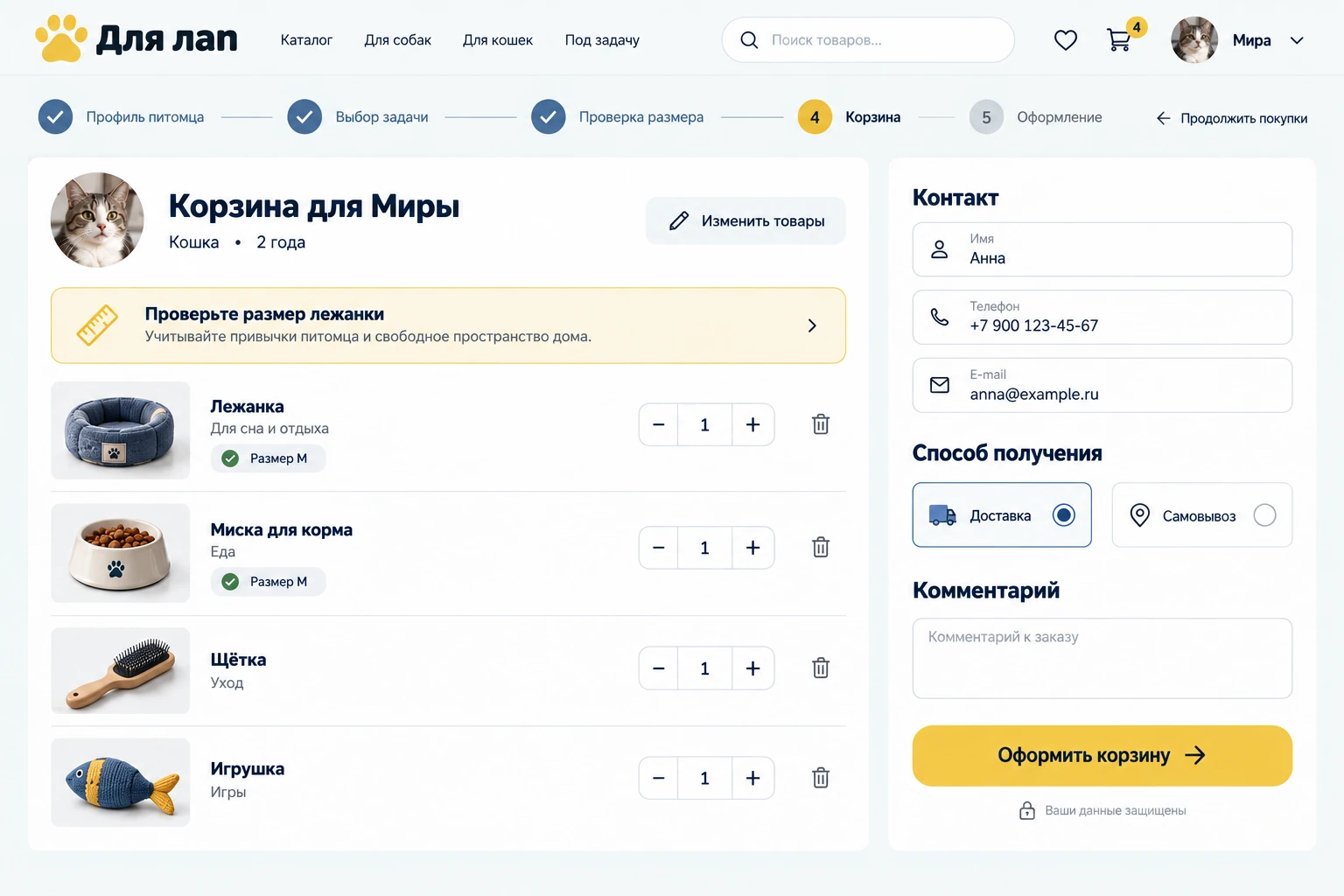Increase Игрушка quantity with plus
Screen dimensions: 1344x896
pos(752,778)
